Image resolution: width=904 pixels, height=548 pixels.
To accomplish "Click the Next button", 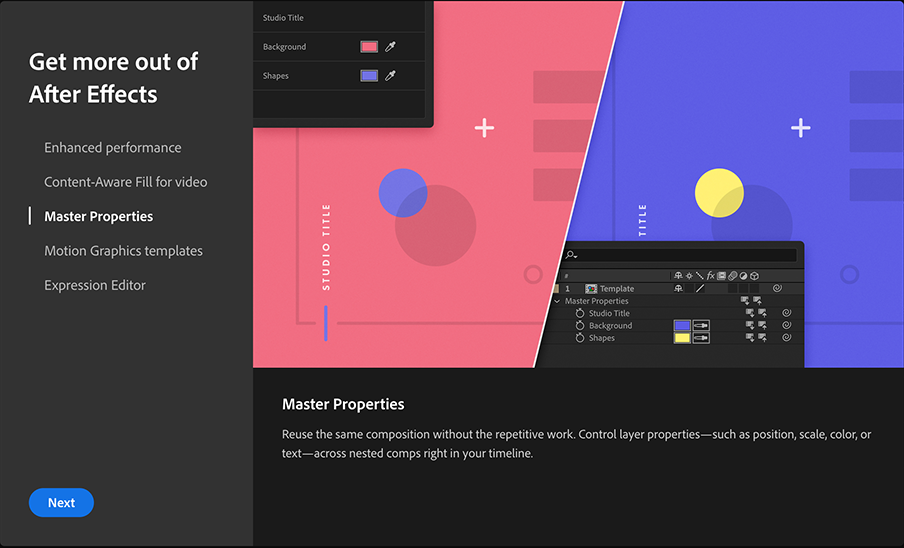I will (61, 502).
